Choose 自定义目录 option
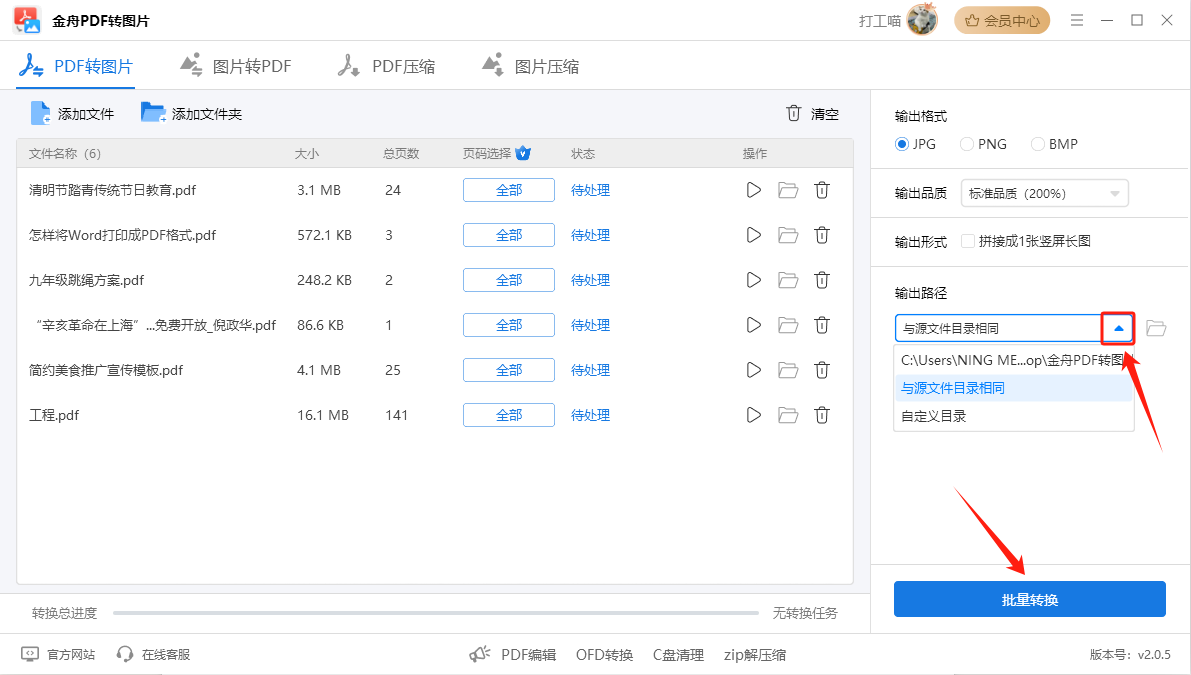Image resolution: width=1191 pixels, height=675 pixels. coord(1013,416)
